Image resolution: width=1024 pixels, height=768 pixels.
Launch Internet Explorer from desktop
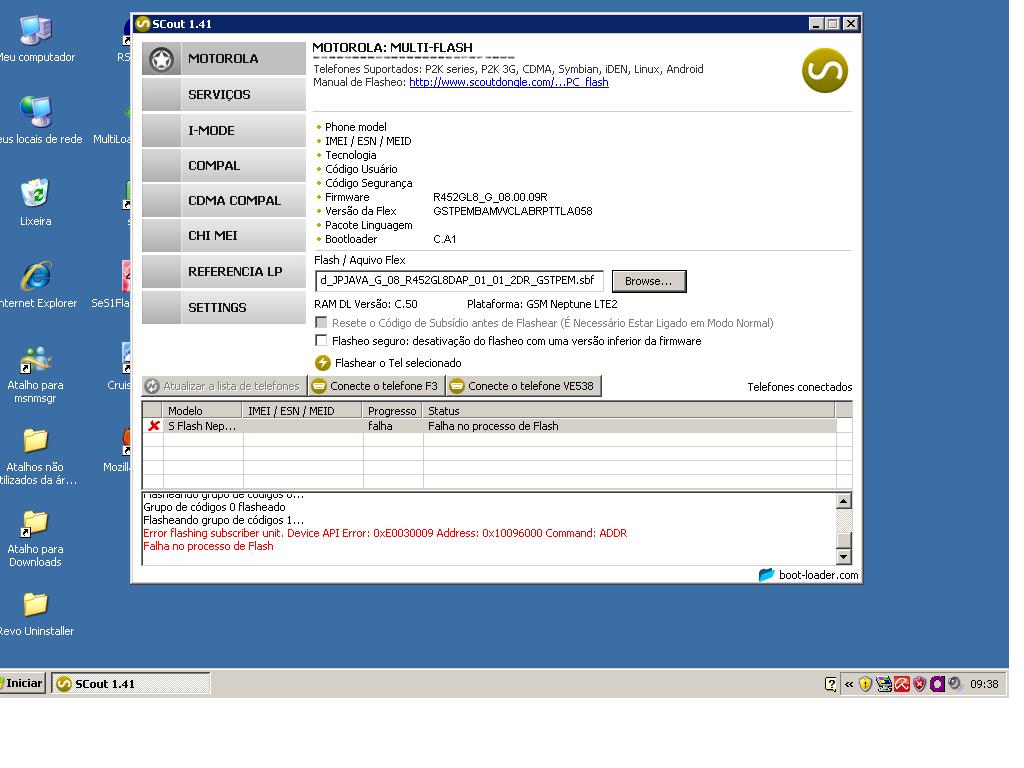[37, 285]
